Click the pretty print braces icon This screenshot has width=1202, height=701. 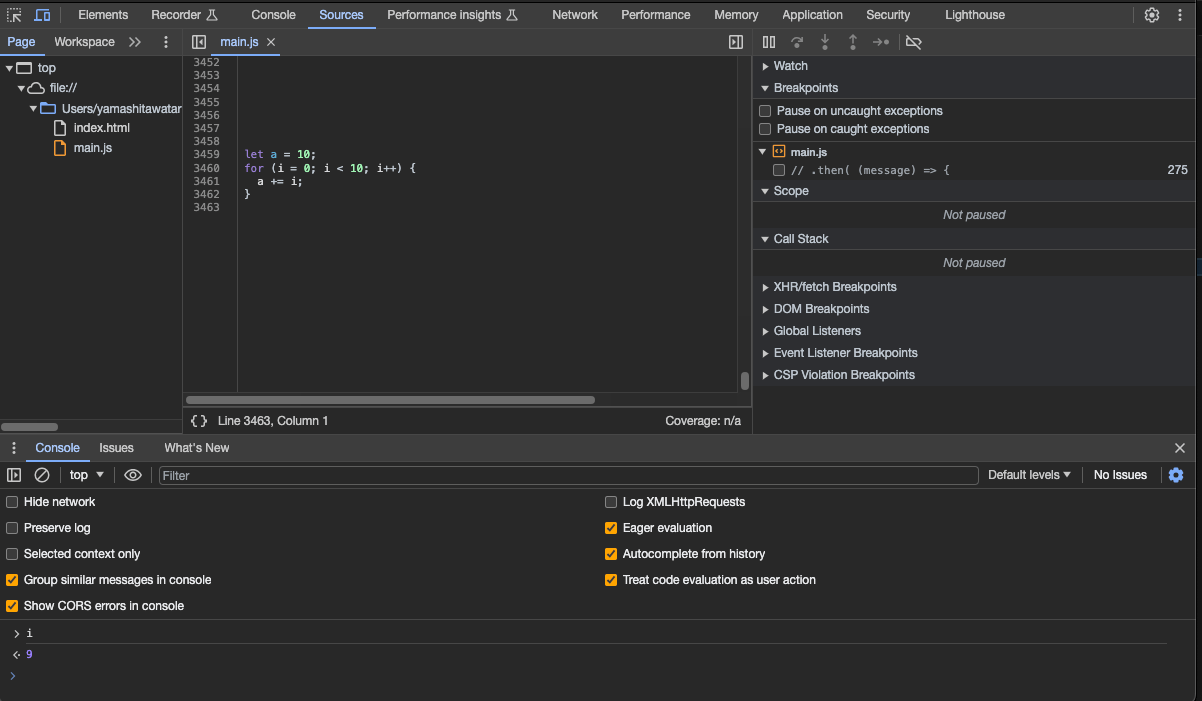[x=199, y=421]
